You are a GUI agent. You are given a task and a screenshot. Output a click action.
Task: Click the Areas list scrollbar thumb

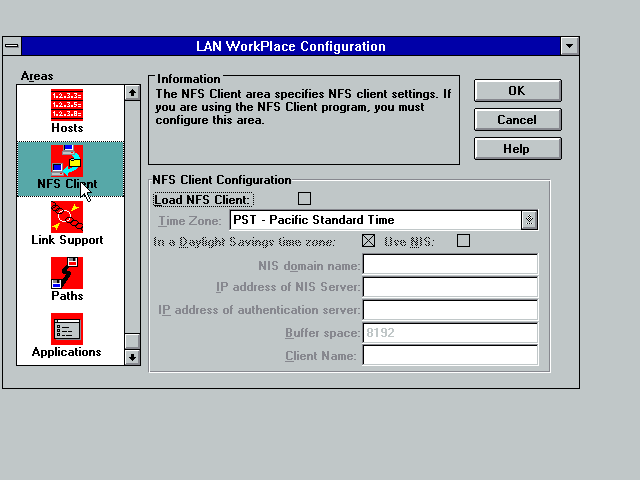click(x=132, y=341)
